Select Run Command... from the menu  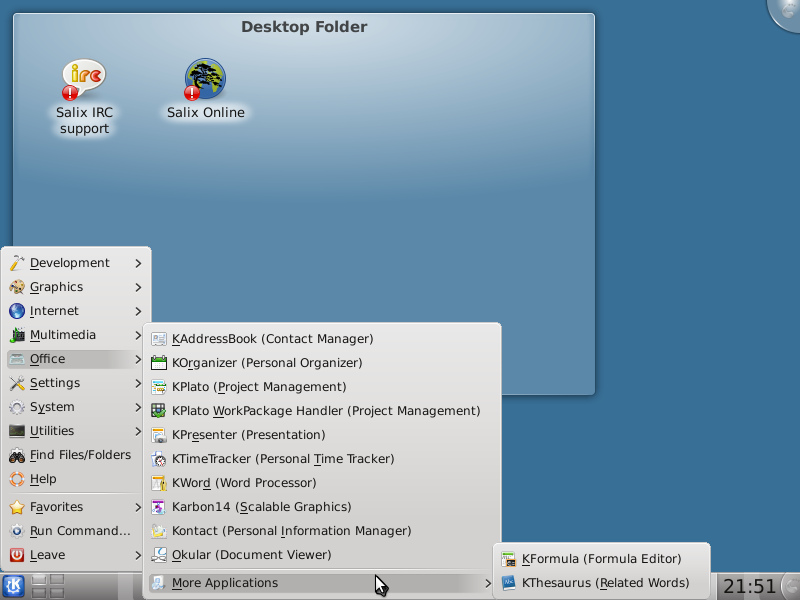74,531
